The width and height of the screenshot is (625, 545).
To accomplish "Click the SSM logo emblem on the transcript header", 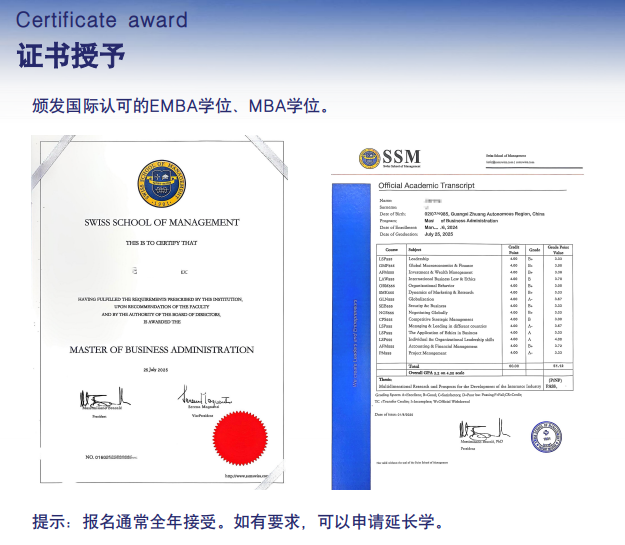I will point(369,158).
